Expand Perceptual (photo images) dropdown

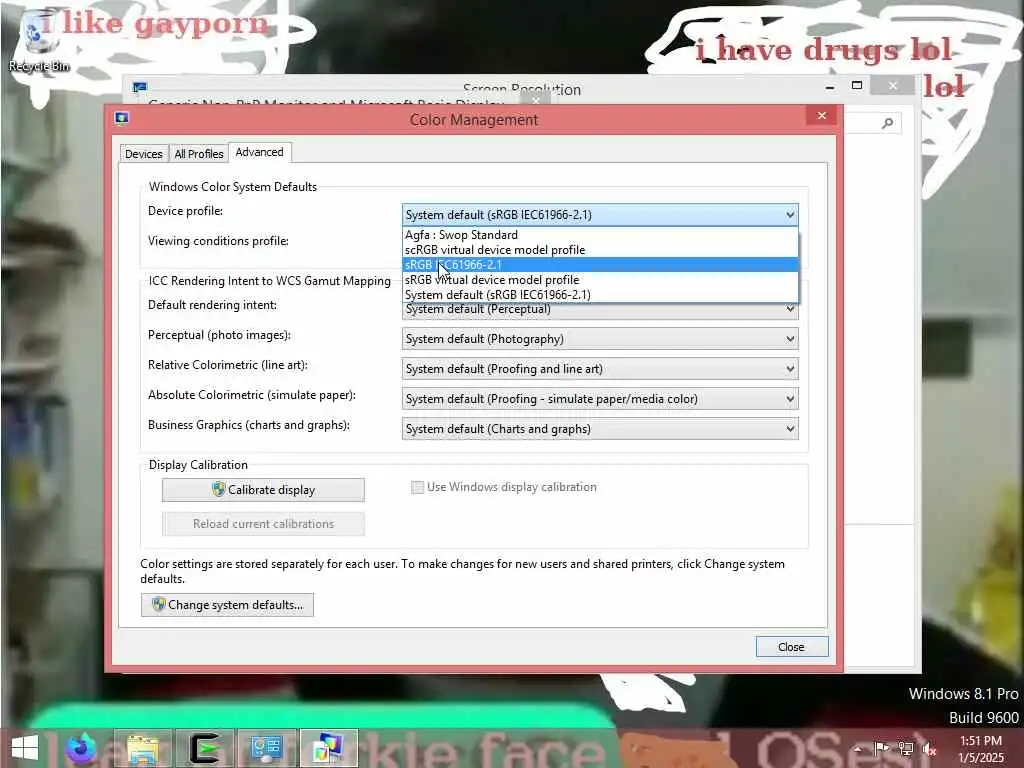pos(600,339)
